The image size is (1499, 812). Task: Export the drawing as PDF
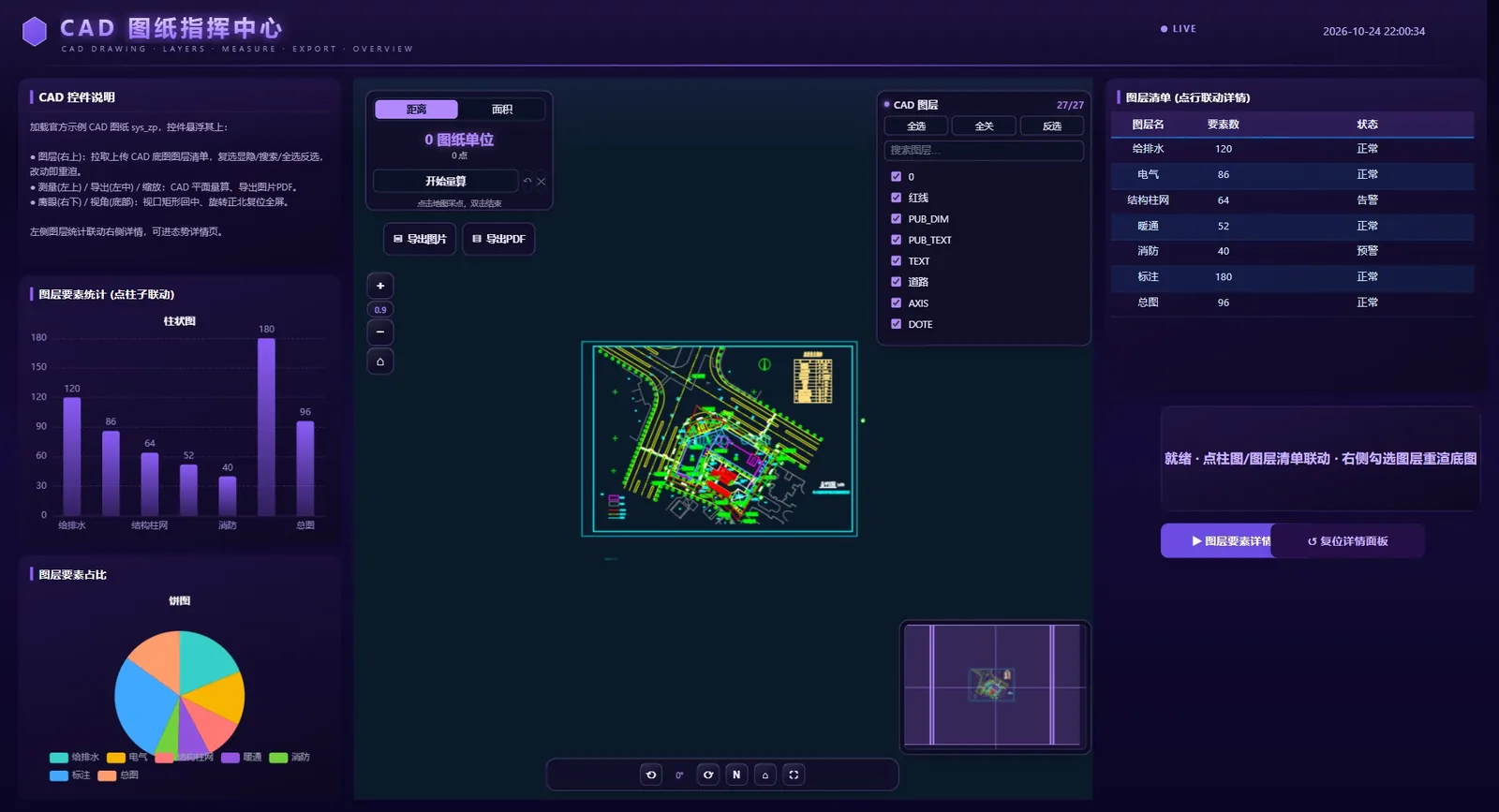(x=498, y=239)
